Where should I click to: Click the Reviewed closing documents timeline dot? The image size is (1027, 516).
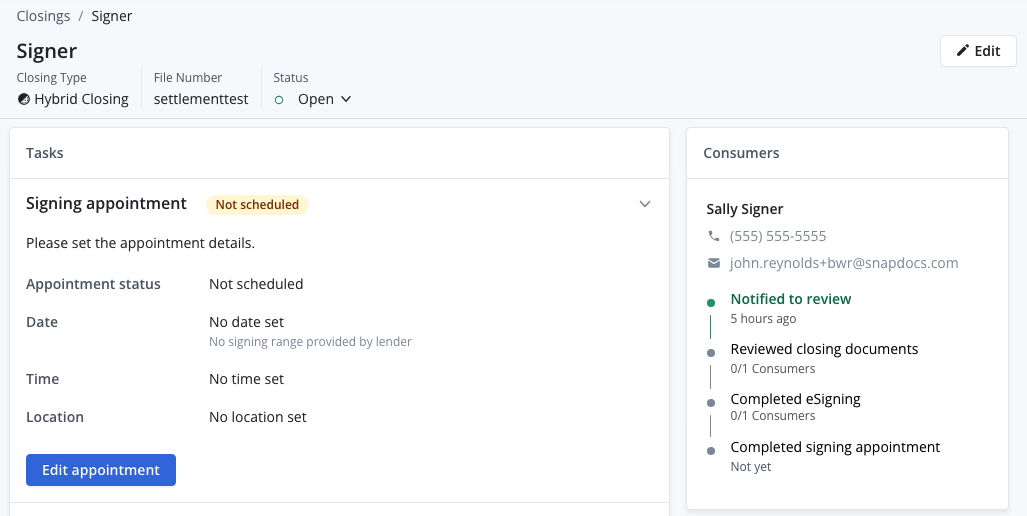tap(711, 353)
